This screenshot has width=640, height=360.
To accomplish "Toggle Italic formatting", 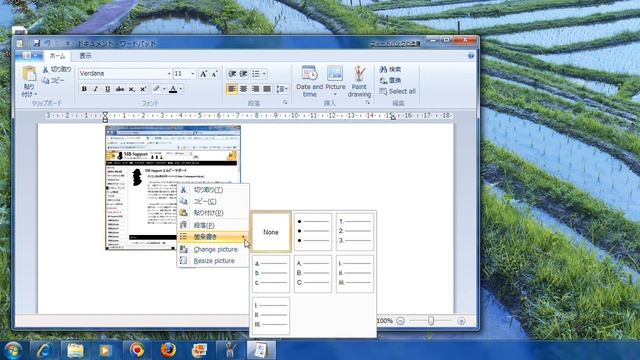I will [x=96, y=89].
